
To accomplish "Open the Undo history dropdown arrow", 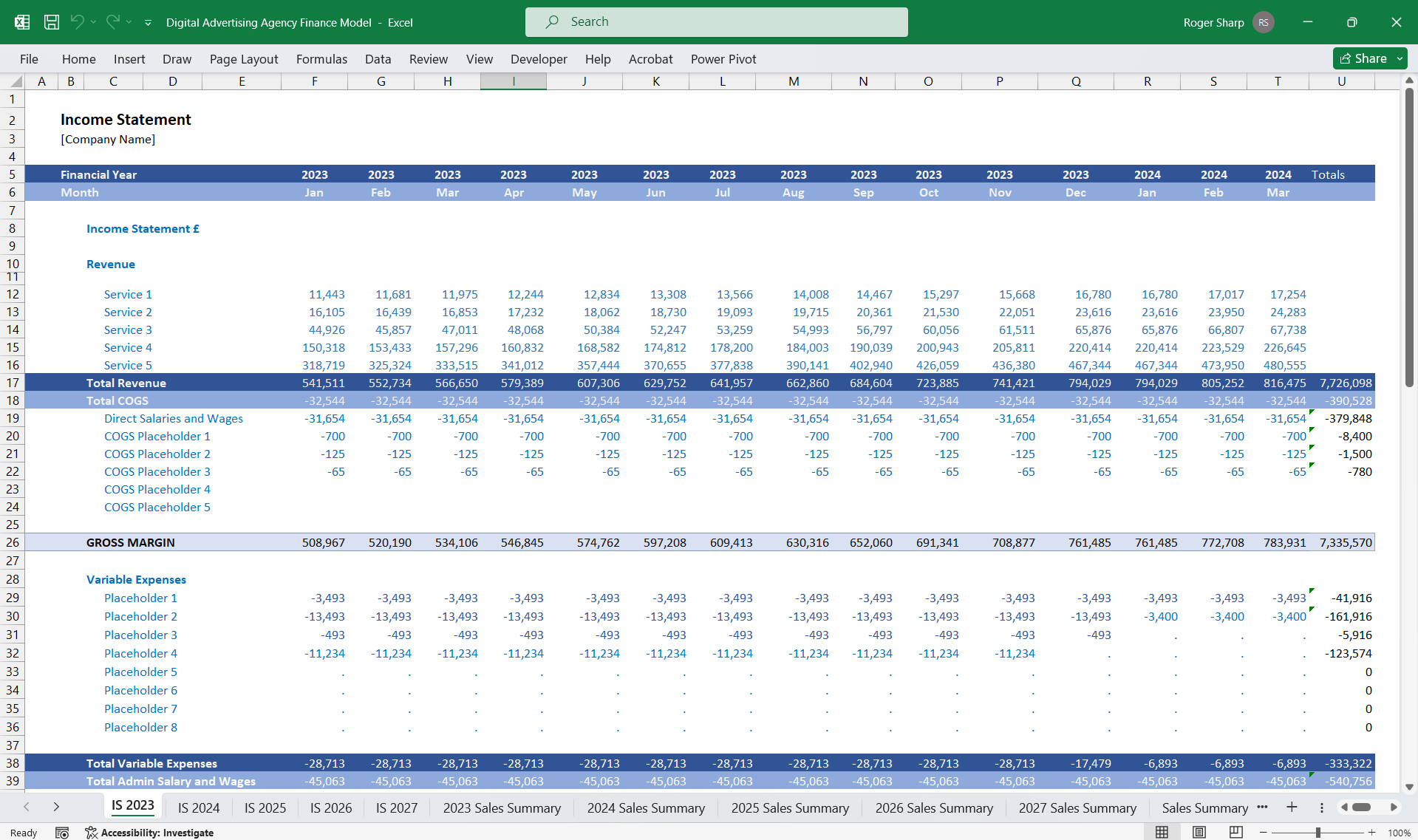I will [x=94, y=22].
